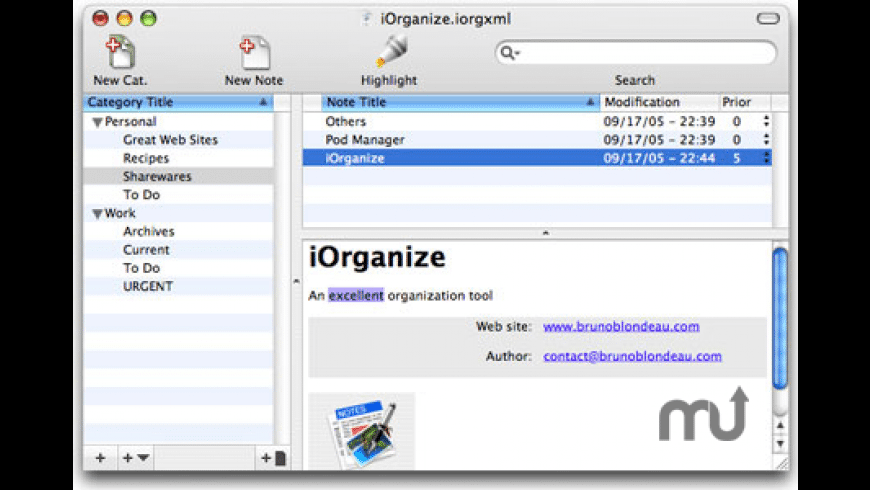This screenshot has height=490, width=870.
Task: Select the Pod Manager note
Action: [537, 140]
